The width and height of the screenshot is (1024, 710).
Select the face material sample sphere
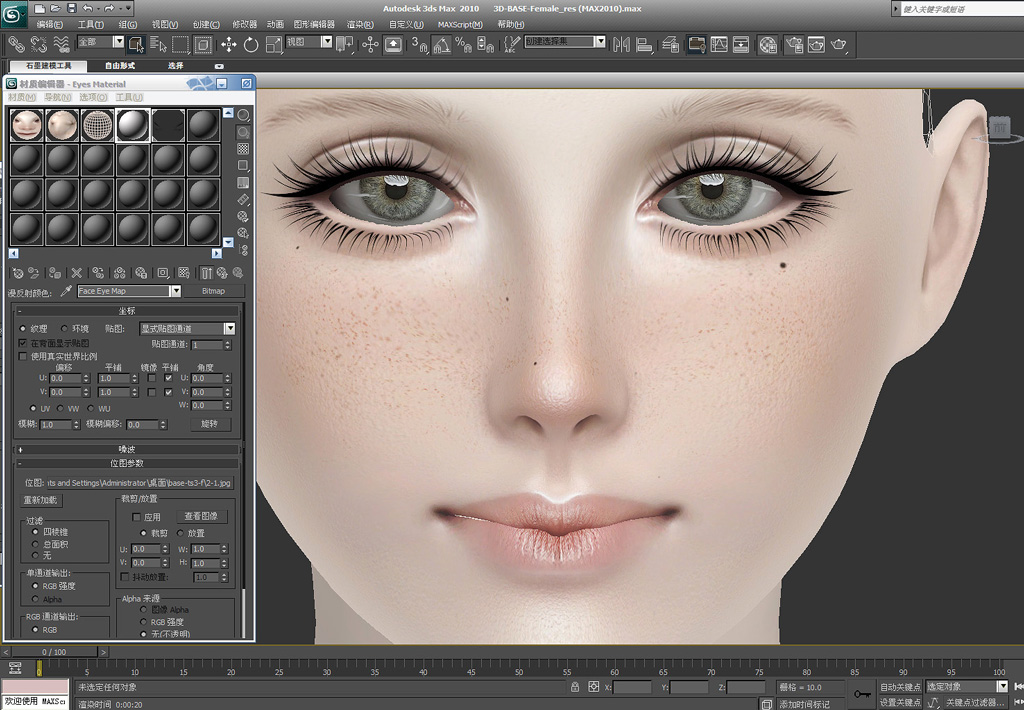click(26, 125)
